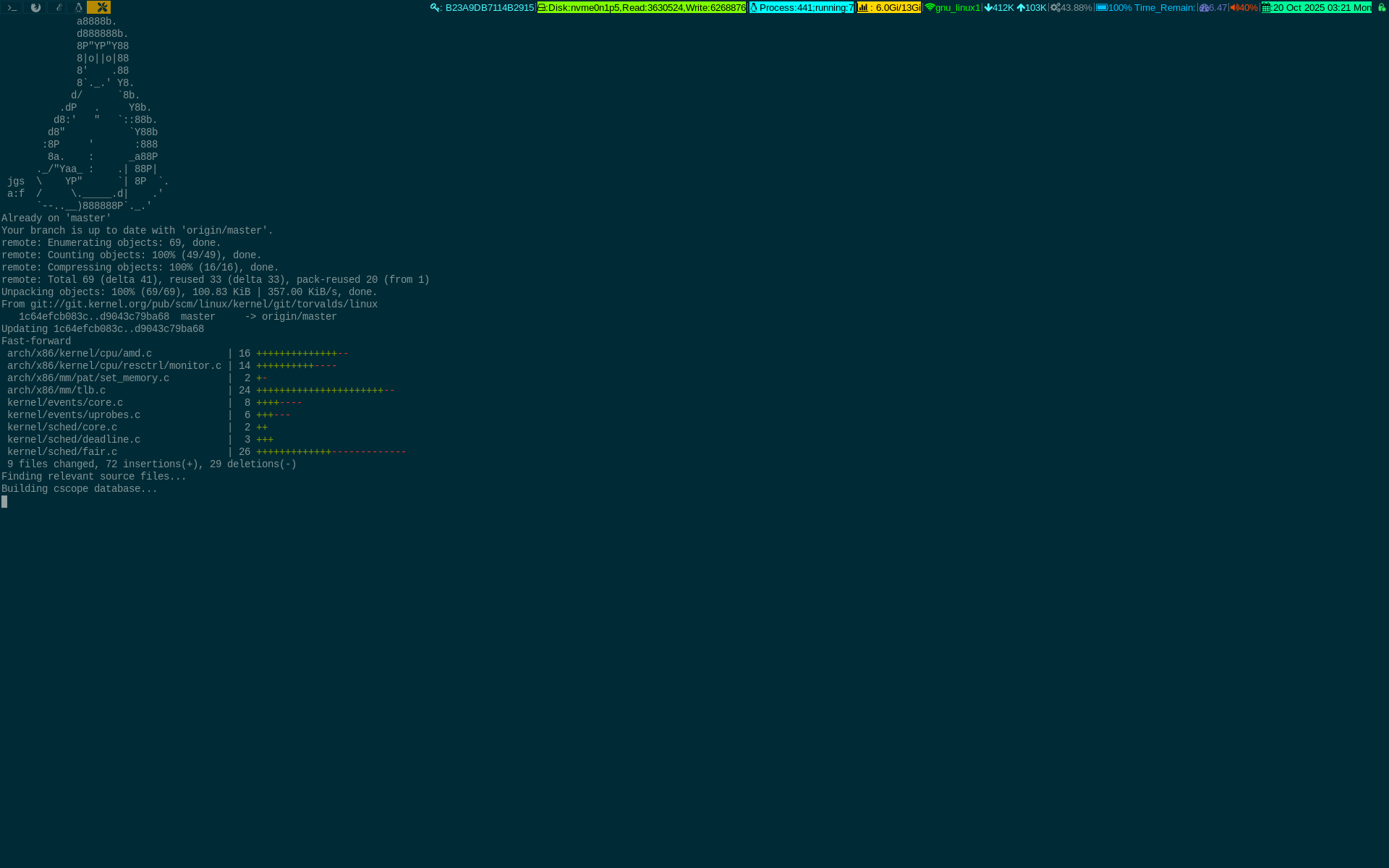
Task: Click the 412K download speed indicator
Action: [x=999, y=7]
